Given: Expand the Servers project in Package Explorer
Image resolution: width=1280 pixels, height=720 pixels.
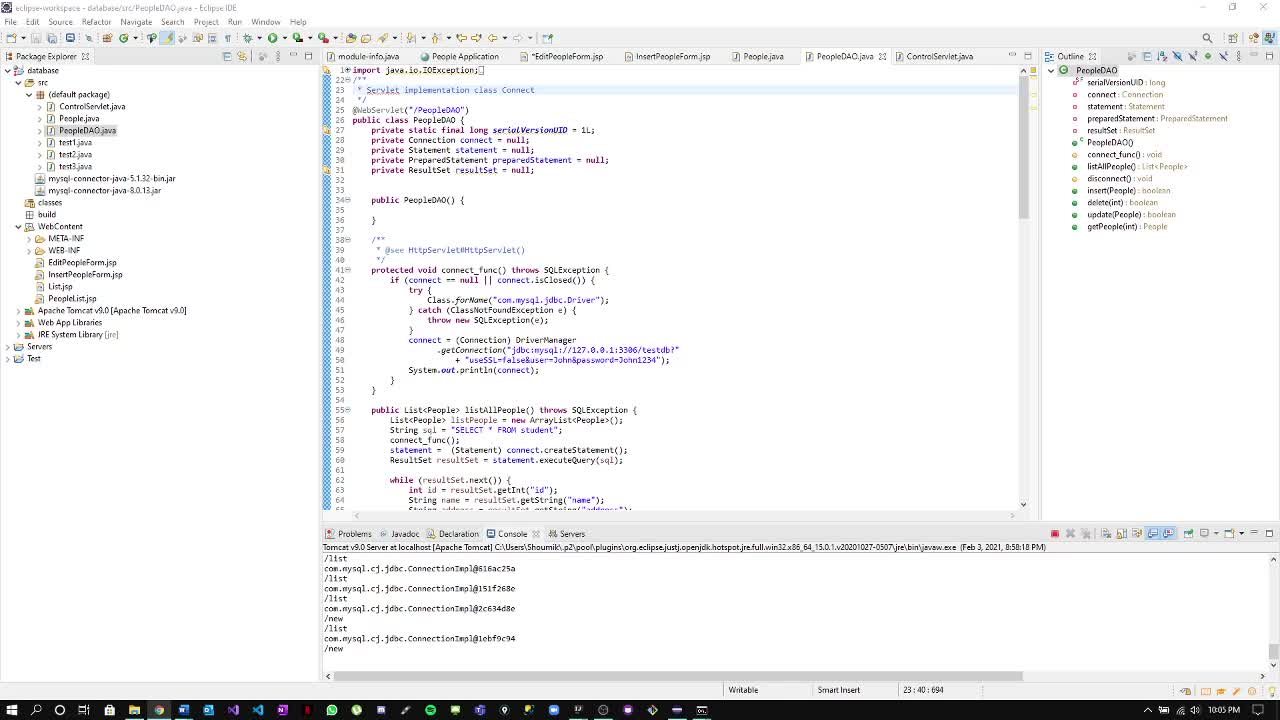Looking at the screenshot, I should coord(7,346).
